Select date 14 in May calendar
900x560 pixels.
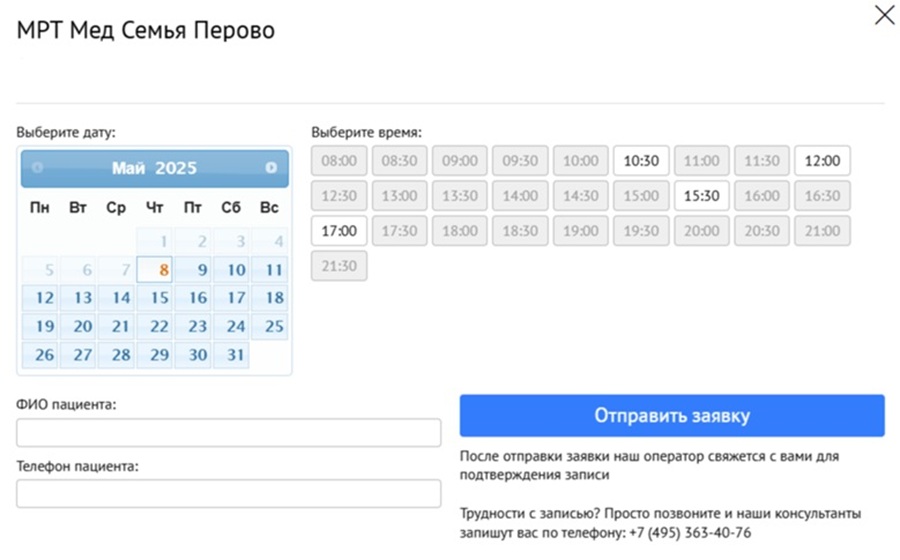[117, 298]
